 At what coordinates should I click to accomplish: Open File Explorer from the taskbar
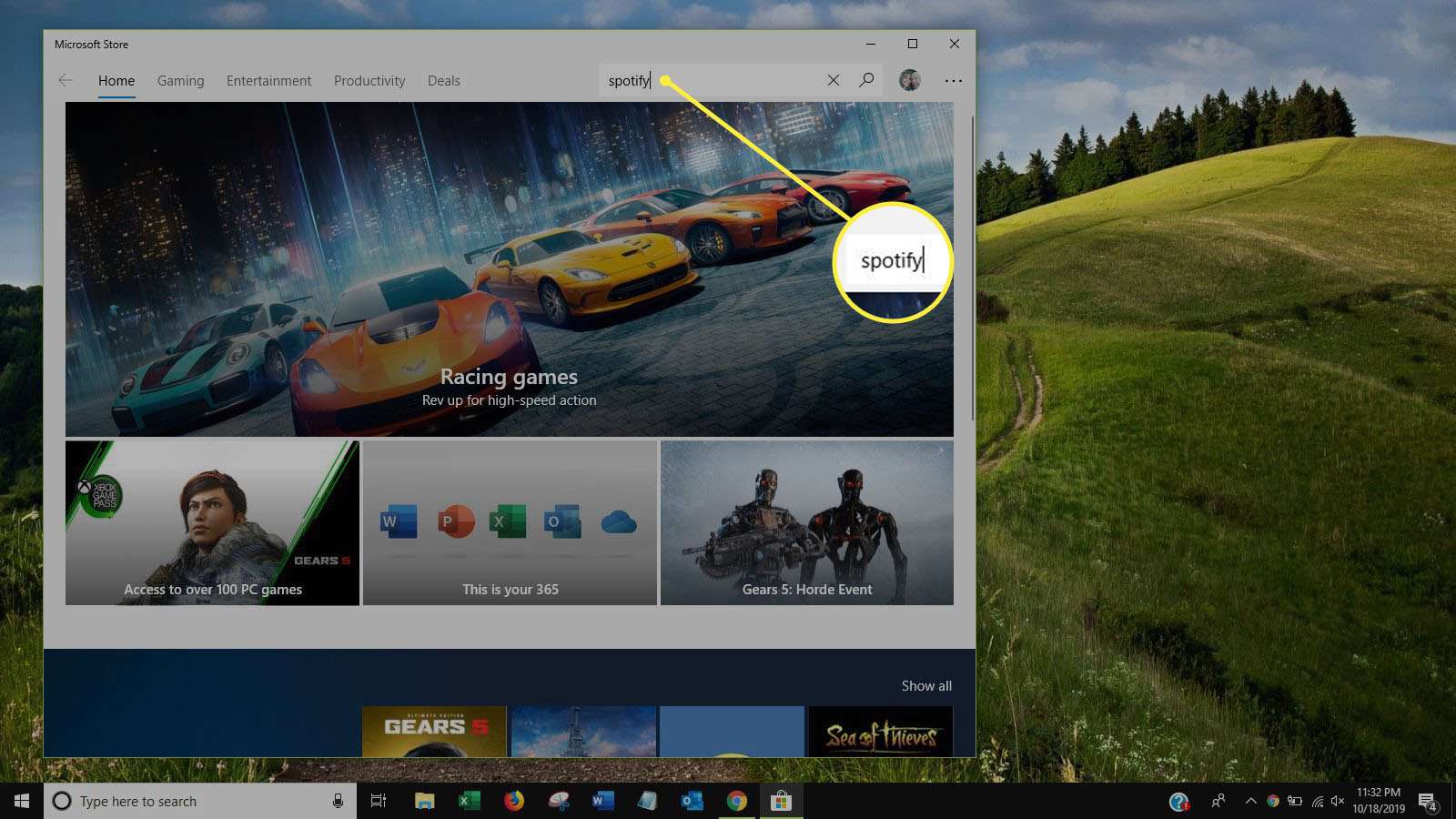424,801
